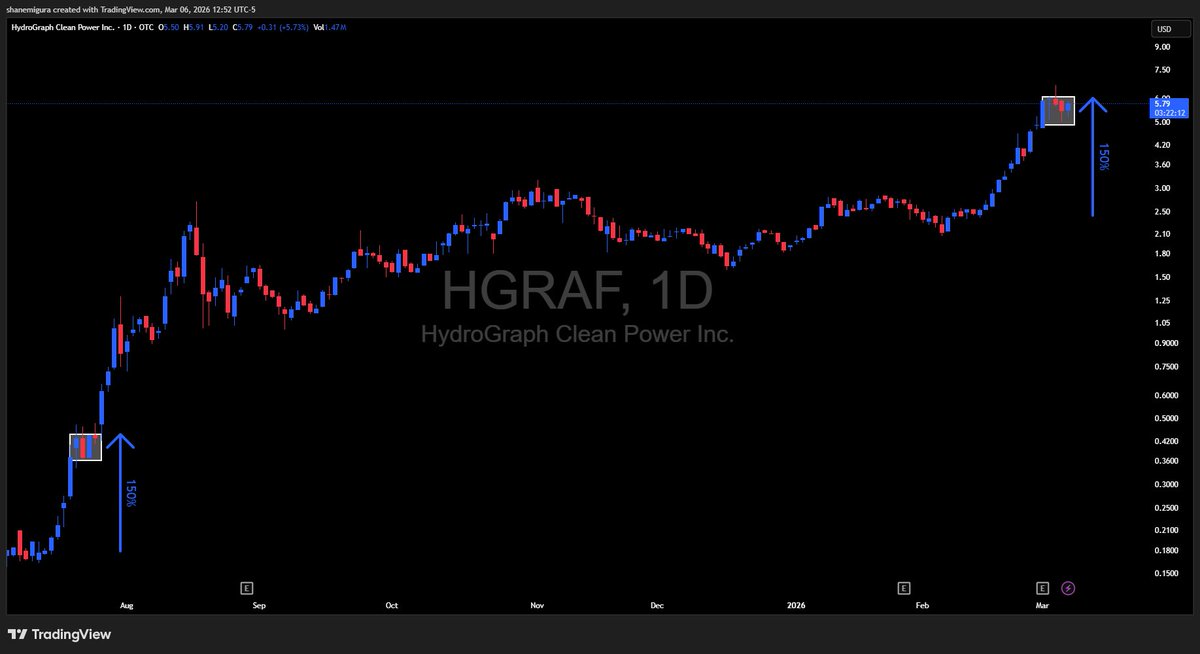This screenshot has width=1200, height=654.
Task: Click the 0.5000 price axis label
Action: point(1165,418)
